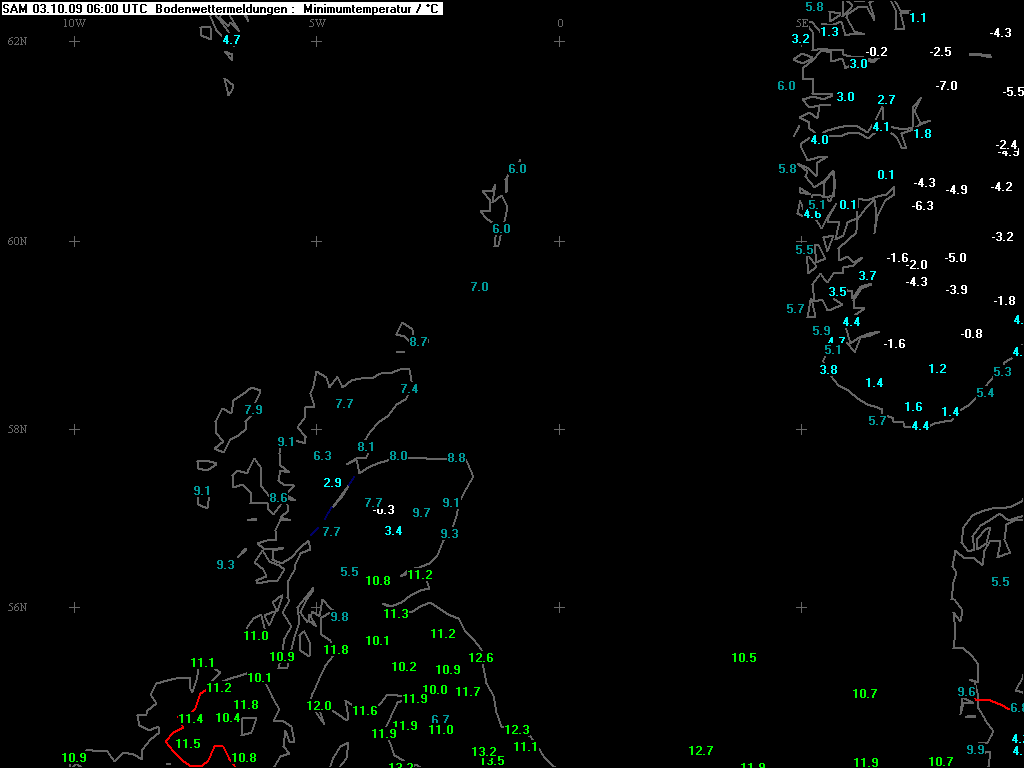Select the 8.8 temperature reading

point(456,458)
